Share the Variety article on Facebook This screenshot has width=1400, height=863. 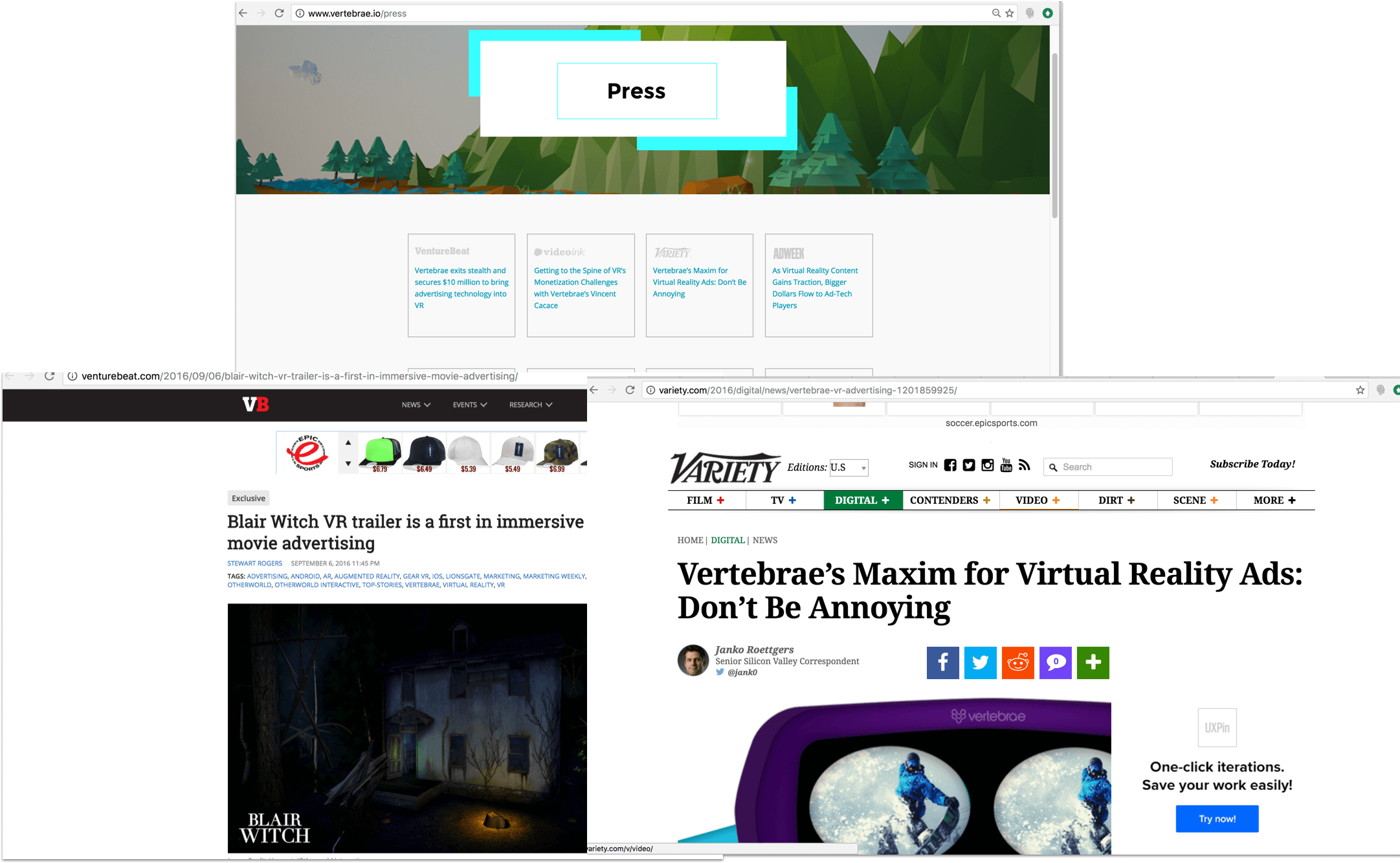(x=943, y=662)
